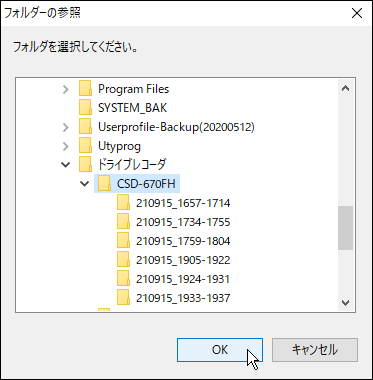Expand the Userprofile-Backup(20200512) node
The image size is (373, 380).
[66, 127]
